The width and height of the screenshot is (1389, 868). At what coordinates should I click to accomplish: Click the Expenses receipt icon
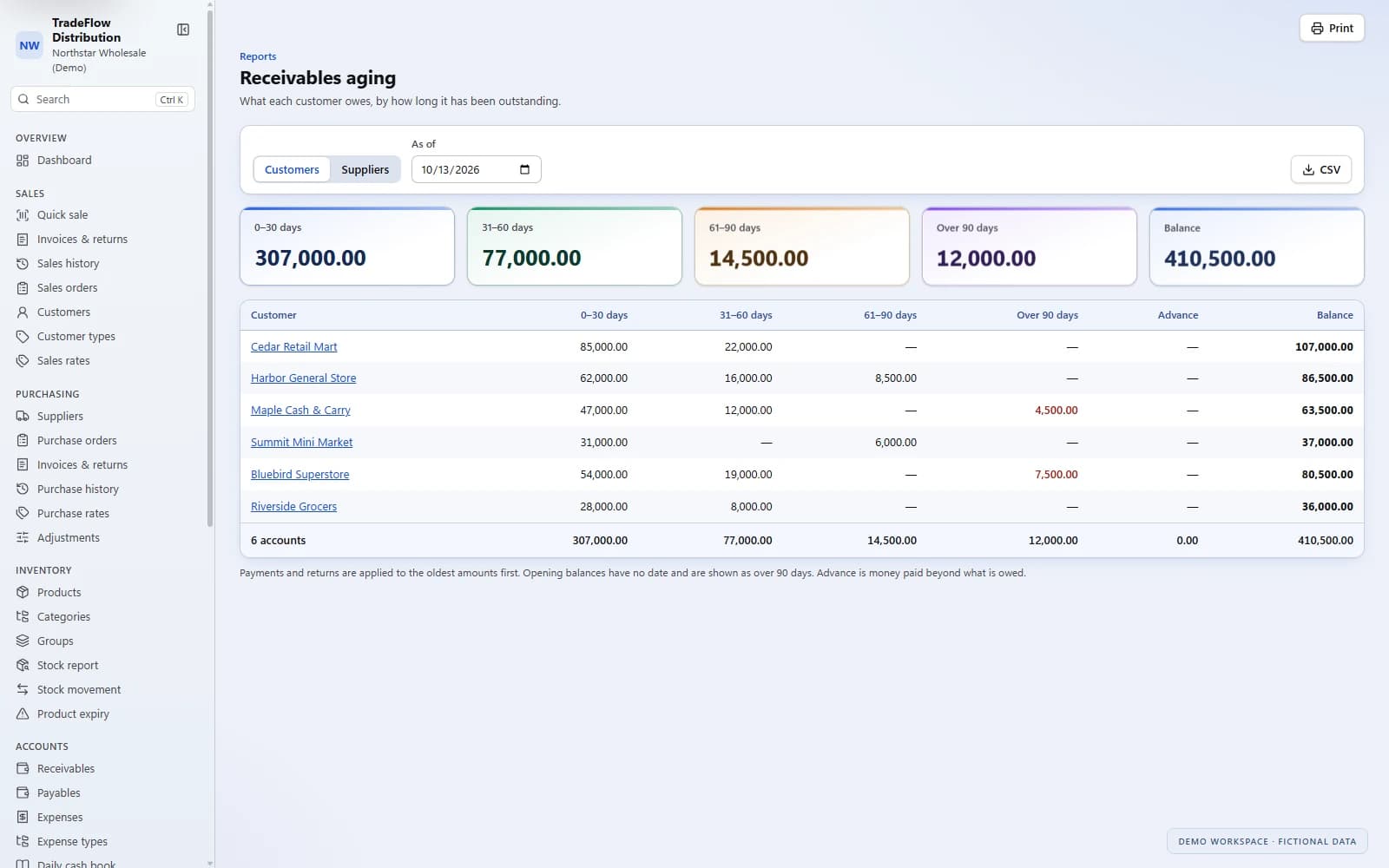pos(23,818)
